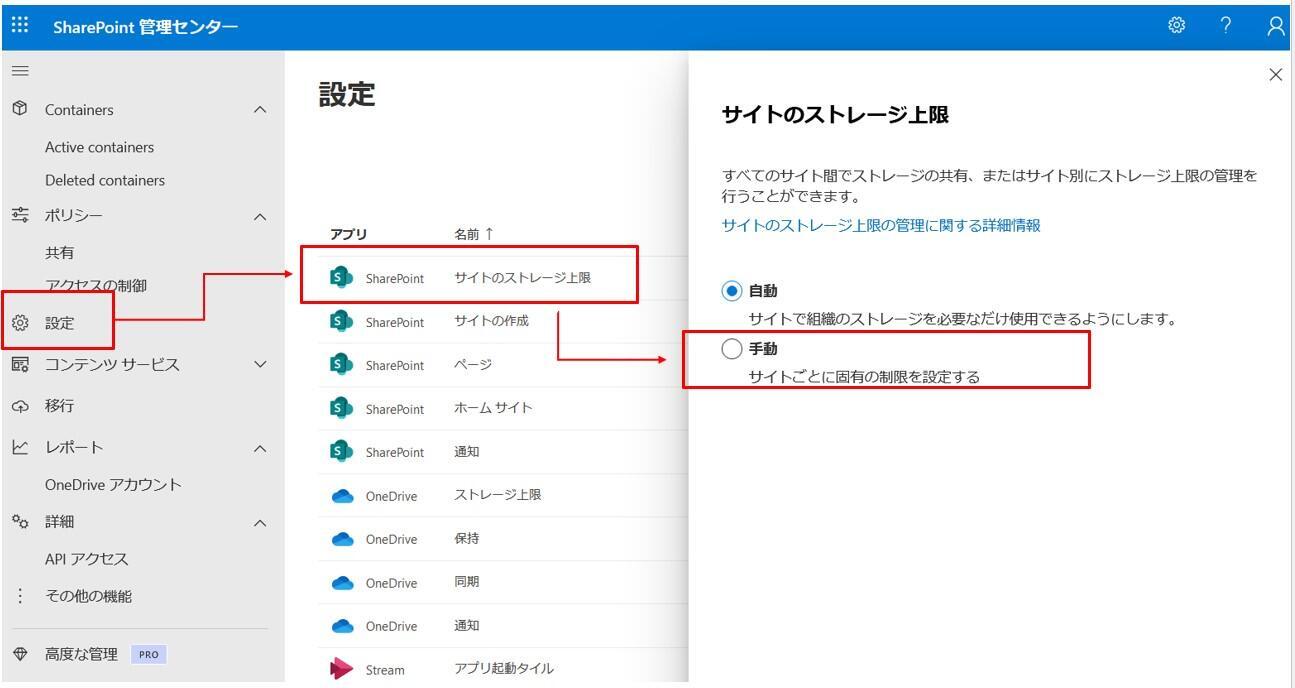
Task: Select the 自動 radio button
Action: coord(732,291)
